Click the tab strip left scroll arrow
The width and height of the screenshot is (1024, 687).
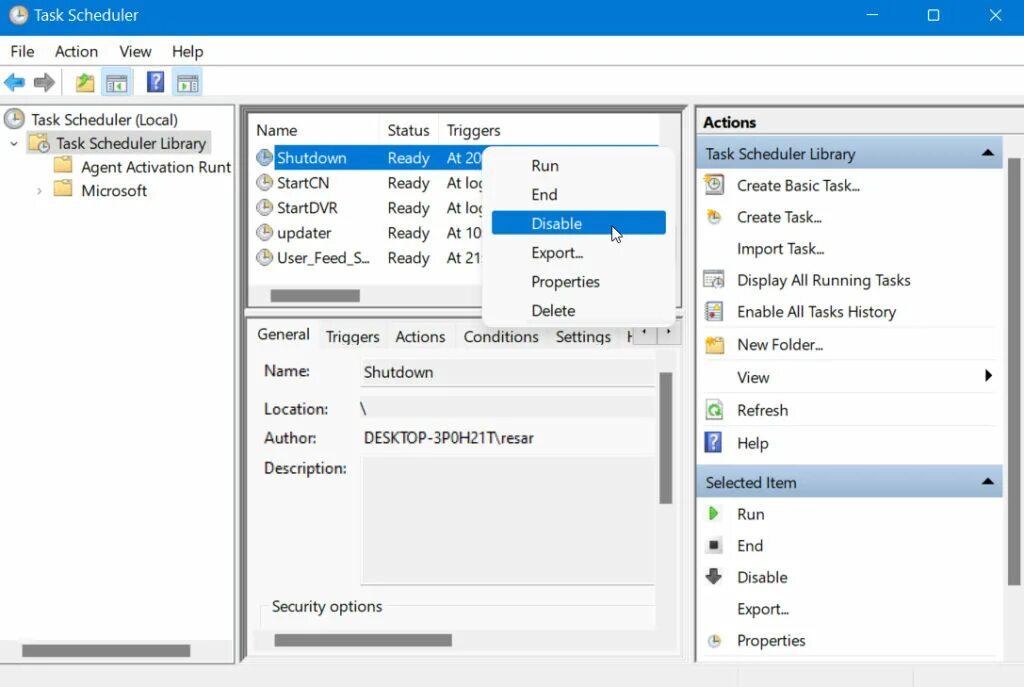(x=645, y=333)
